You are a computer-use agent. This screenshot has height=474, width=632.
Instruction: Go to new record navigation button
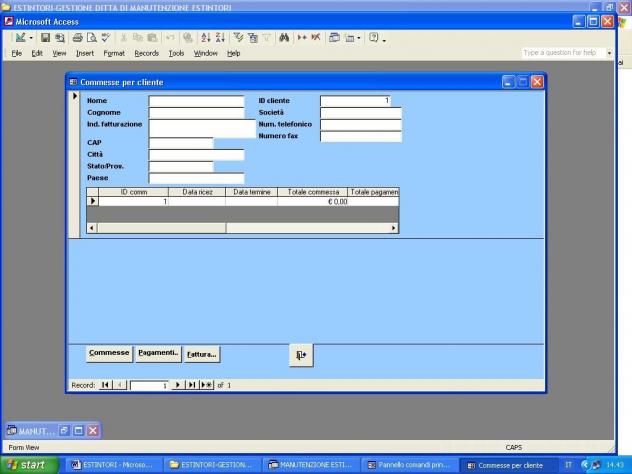[x=207, y=385]
